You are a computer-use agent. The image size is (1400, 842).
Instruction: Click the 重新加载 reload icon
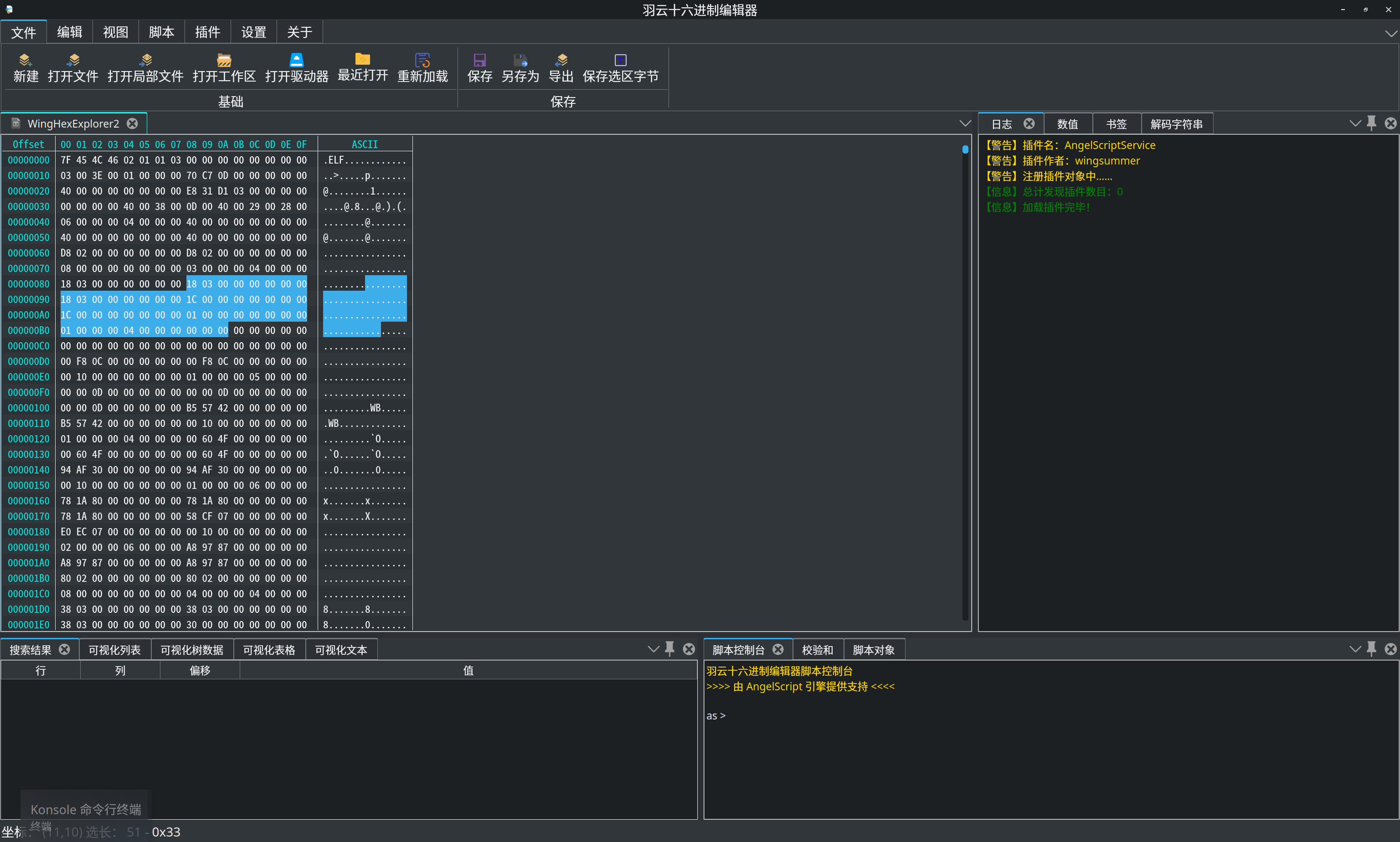pyautogui.click(x=422, y=68)
